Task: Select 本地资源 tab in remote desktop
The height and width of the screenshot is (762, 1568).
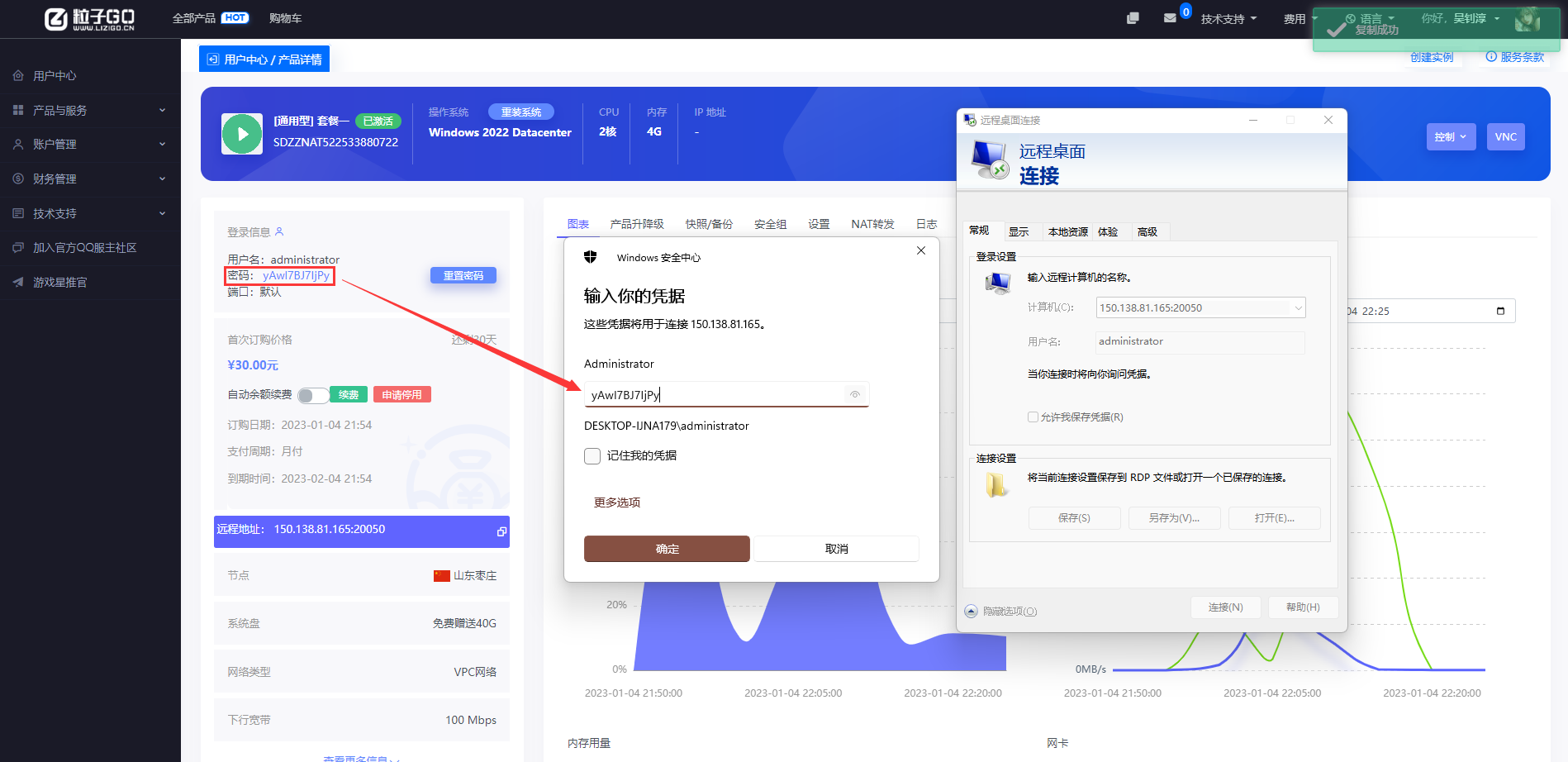Action: click(1067, 231)
